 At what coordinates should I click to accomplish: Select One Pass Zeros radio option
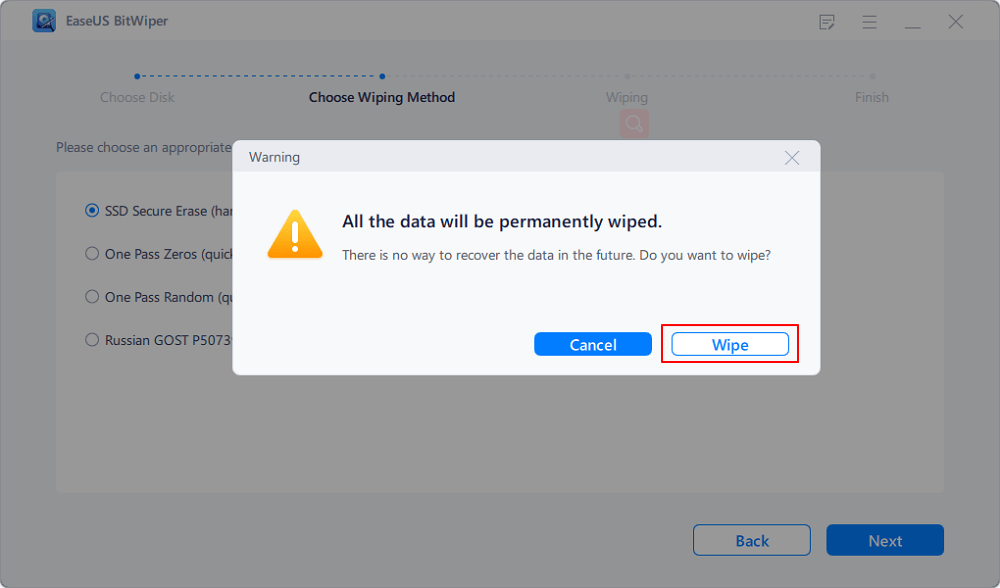pos(93,254)
